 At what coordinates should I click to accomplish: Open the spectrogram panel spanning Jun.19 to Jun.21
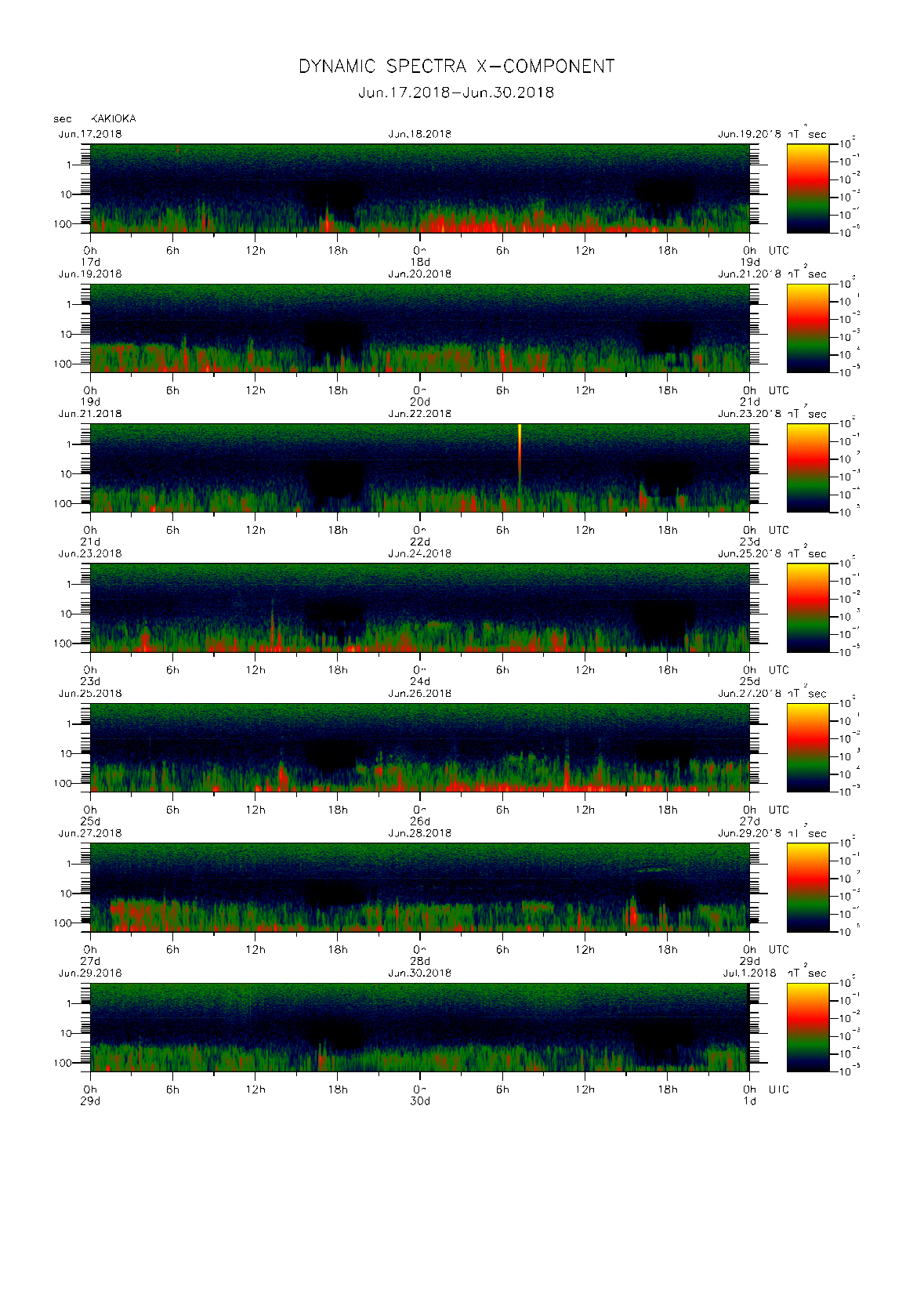tap(420, 328)
